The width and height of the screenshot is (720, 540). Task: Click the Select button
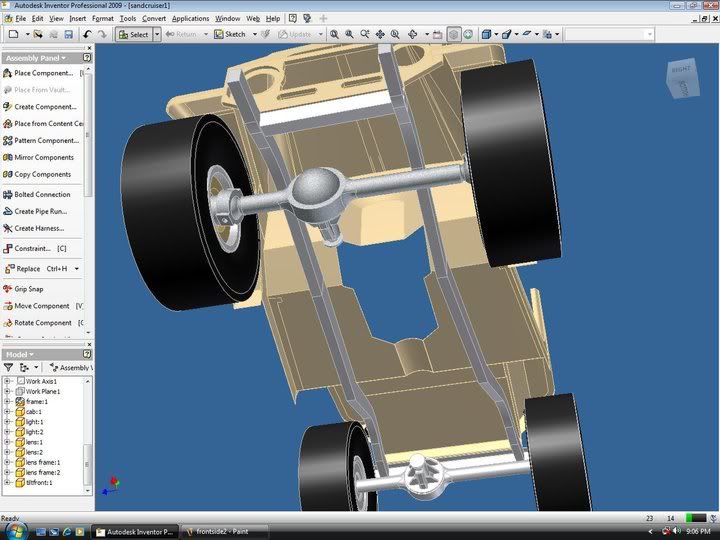point(134,34)
